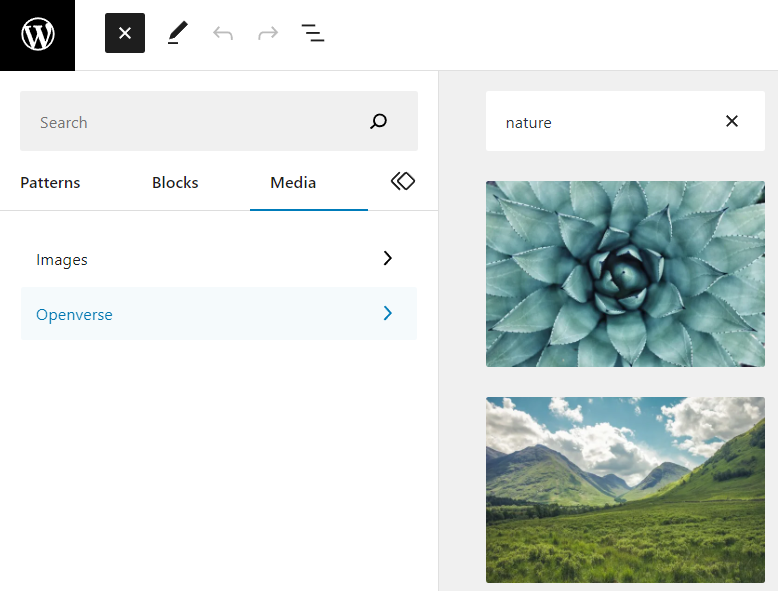Viewport: 778px width, 591px height.
Task: Click the 'nature' media search box
Action: click(x=600, y=122)
